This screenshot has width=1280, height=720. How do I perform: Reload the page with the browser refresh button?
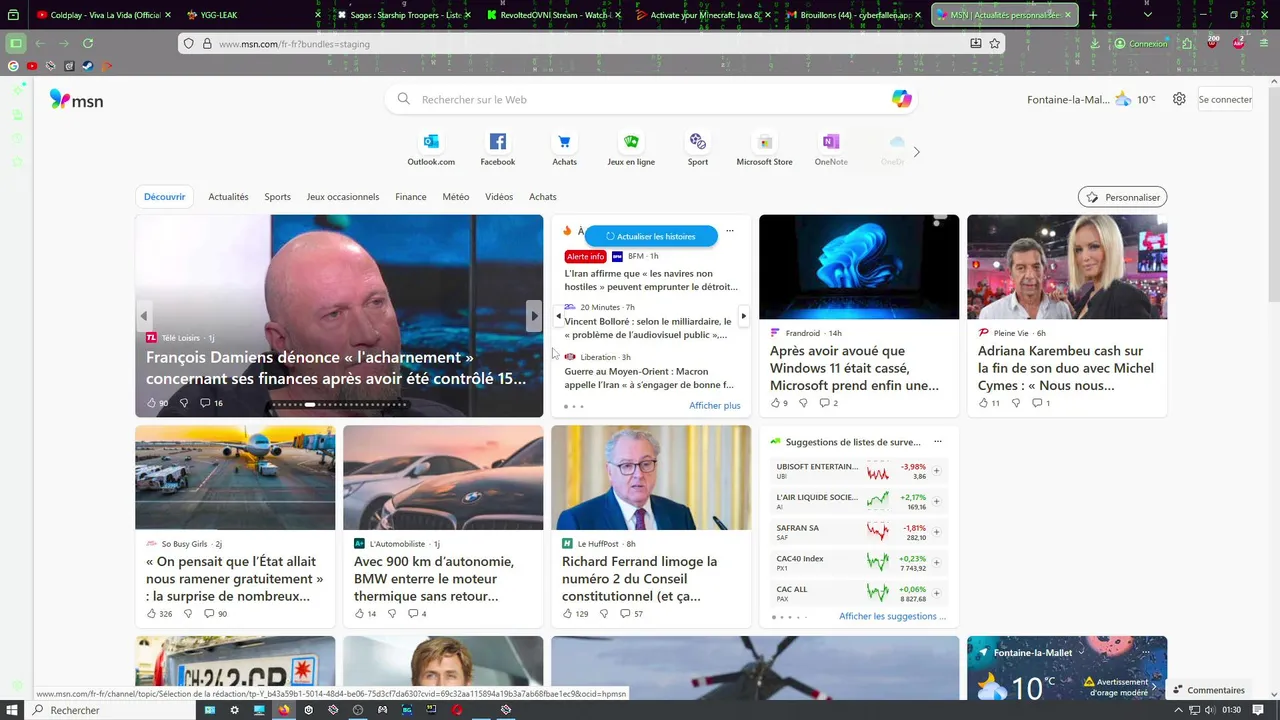pyautogui.click(x=88, y=44)
